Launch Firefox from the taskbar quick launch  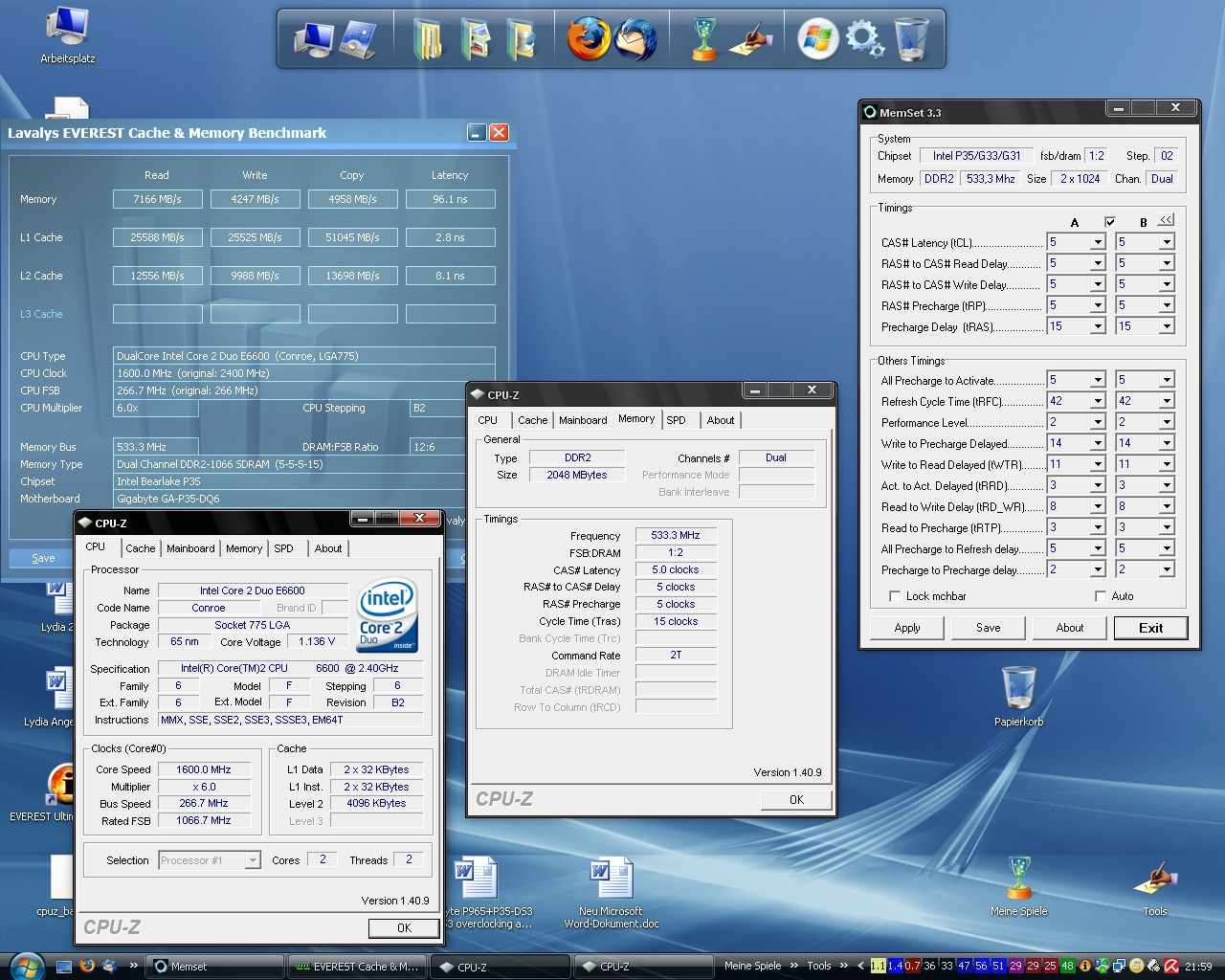(87, 966)
